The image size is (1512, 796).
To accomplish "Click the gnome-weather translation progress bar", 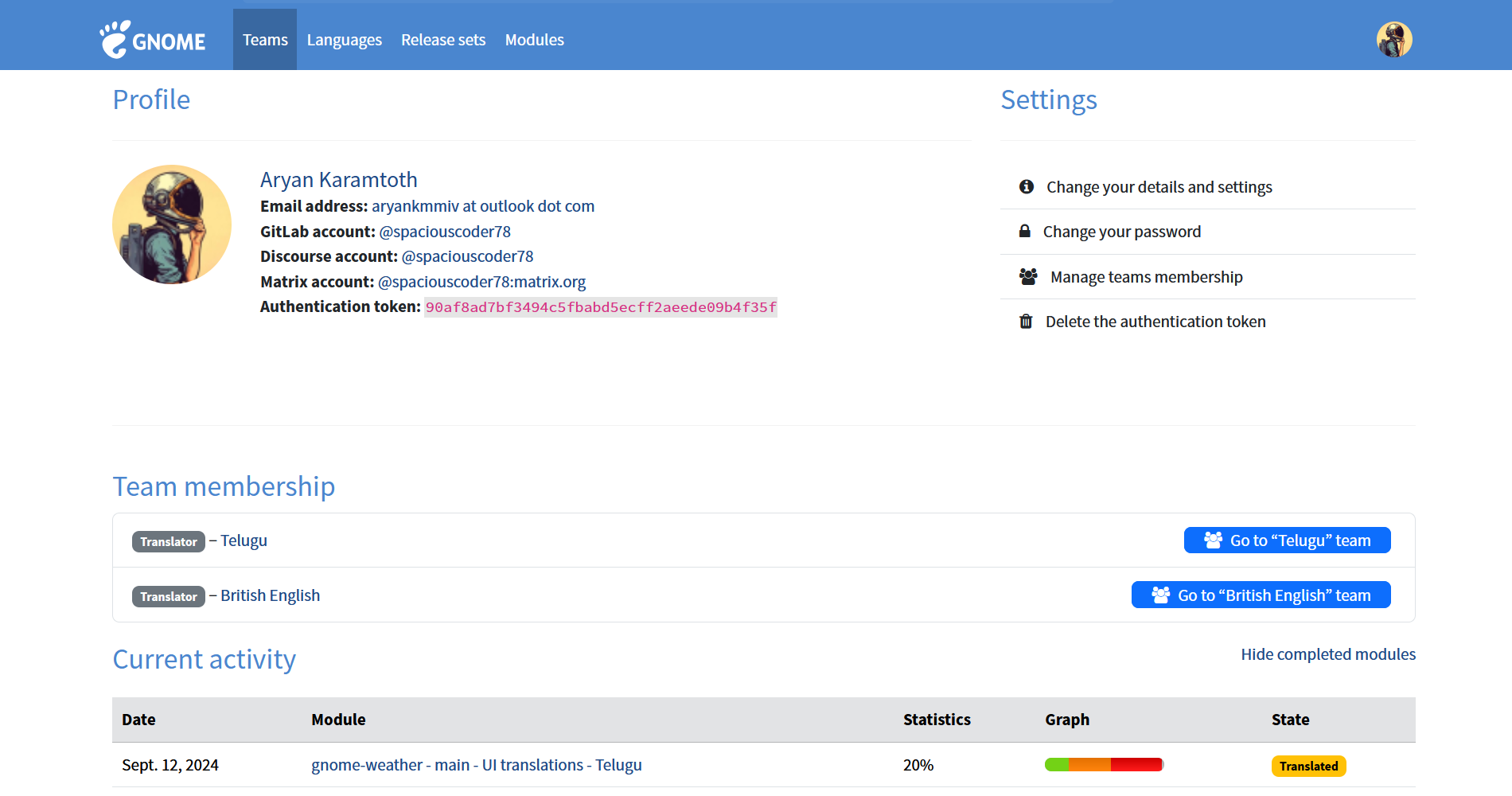I will coord(1104,765).
